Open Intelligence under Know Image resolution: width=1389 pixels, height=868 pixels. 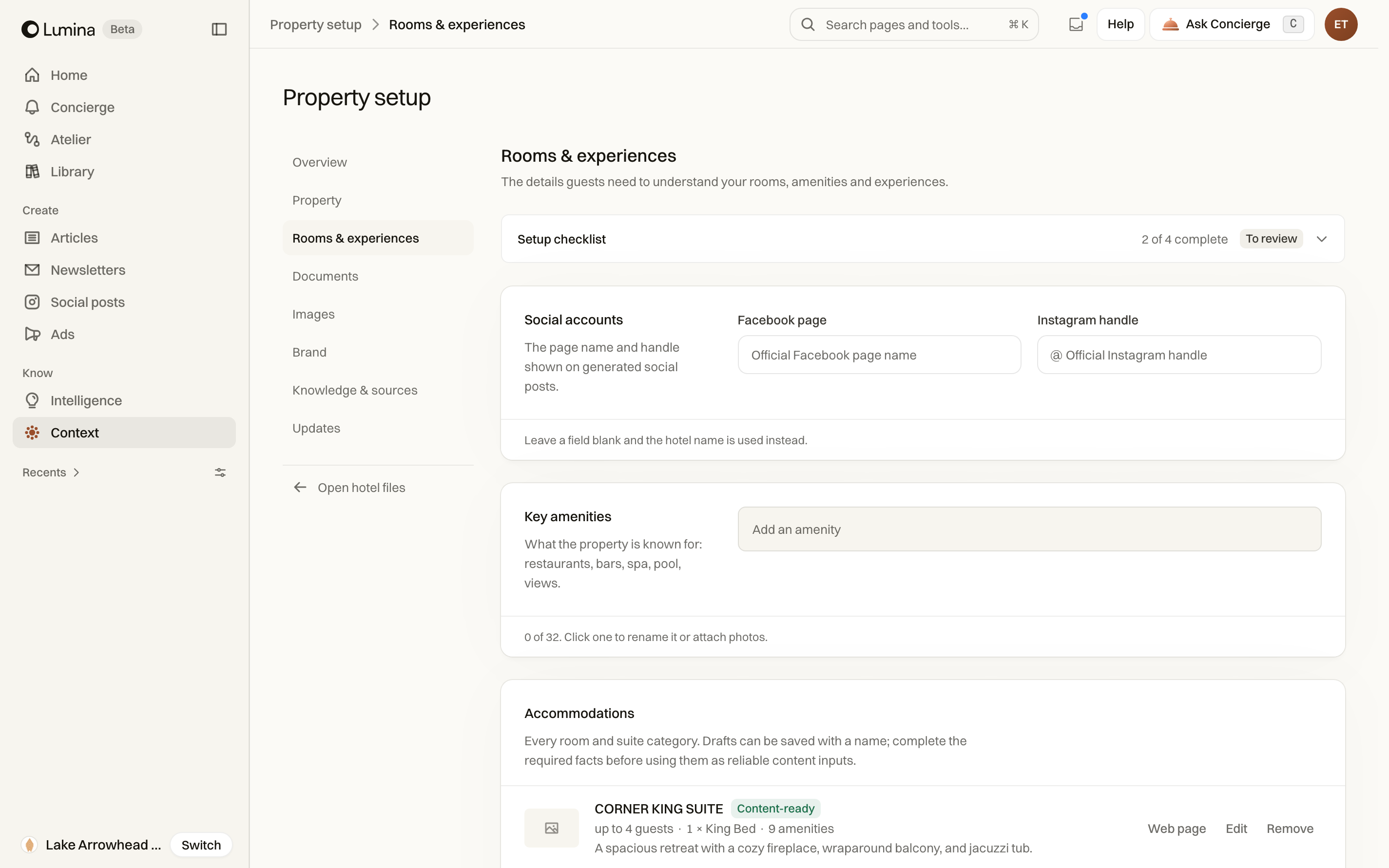tap(124, 401)
